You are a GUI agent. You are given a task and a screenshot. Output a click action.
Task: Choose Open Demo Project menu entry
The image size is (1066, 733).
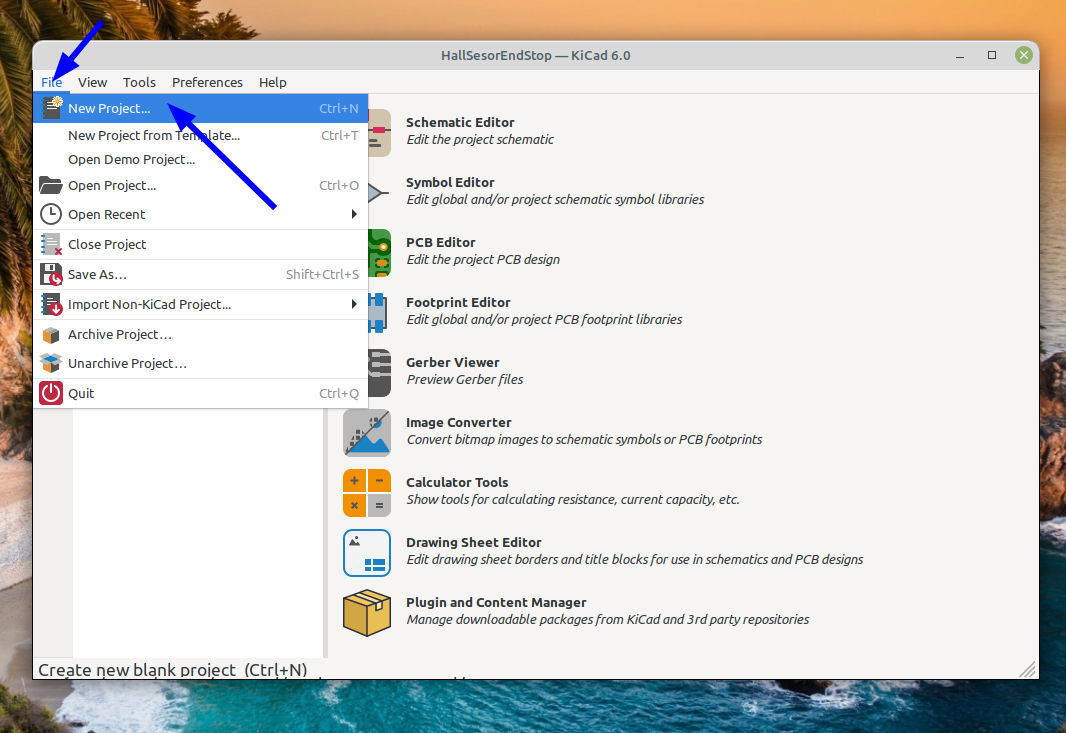click(131, 159)
